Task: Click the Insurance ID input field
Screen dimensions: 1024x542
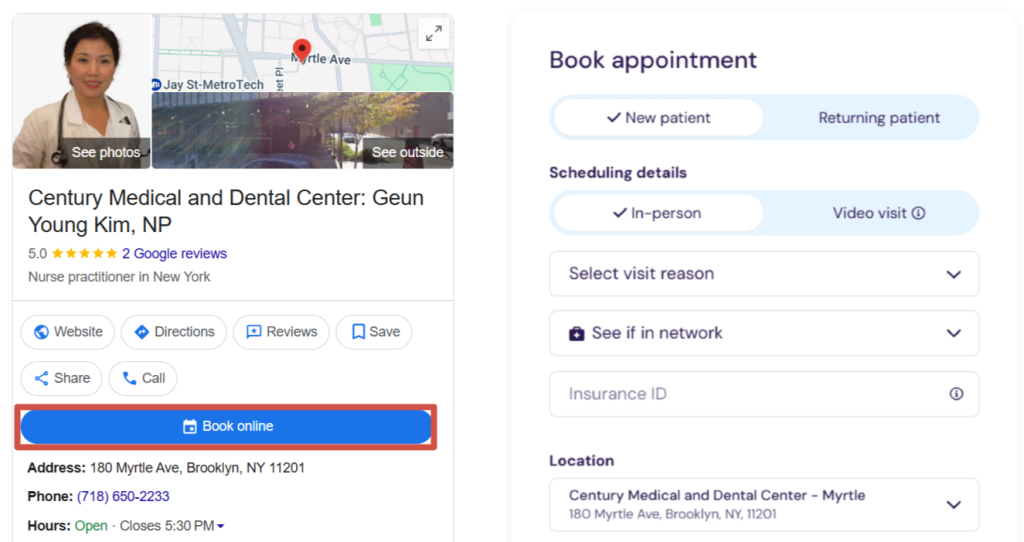Action: 750,394
